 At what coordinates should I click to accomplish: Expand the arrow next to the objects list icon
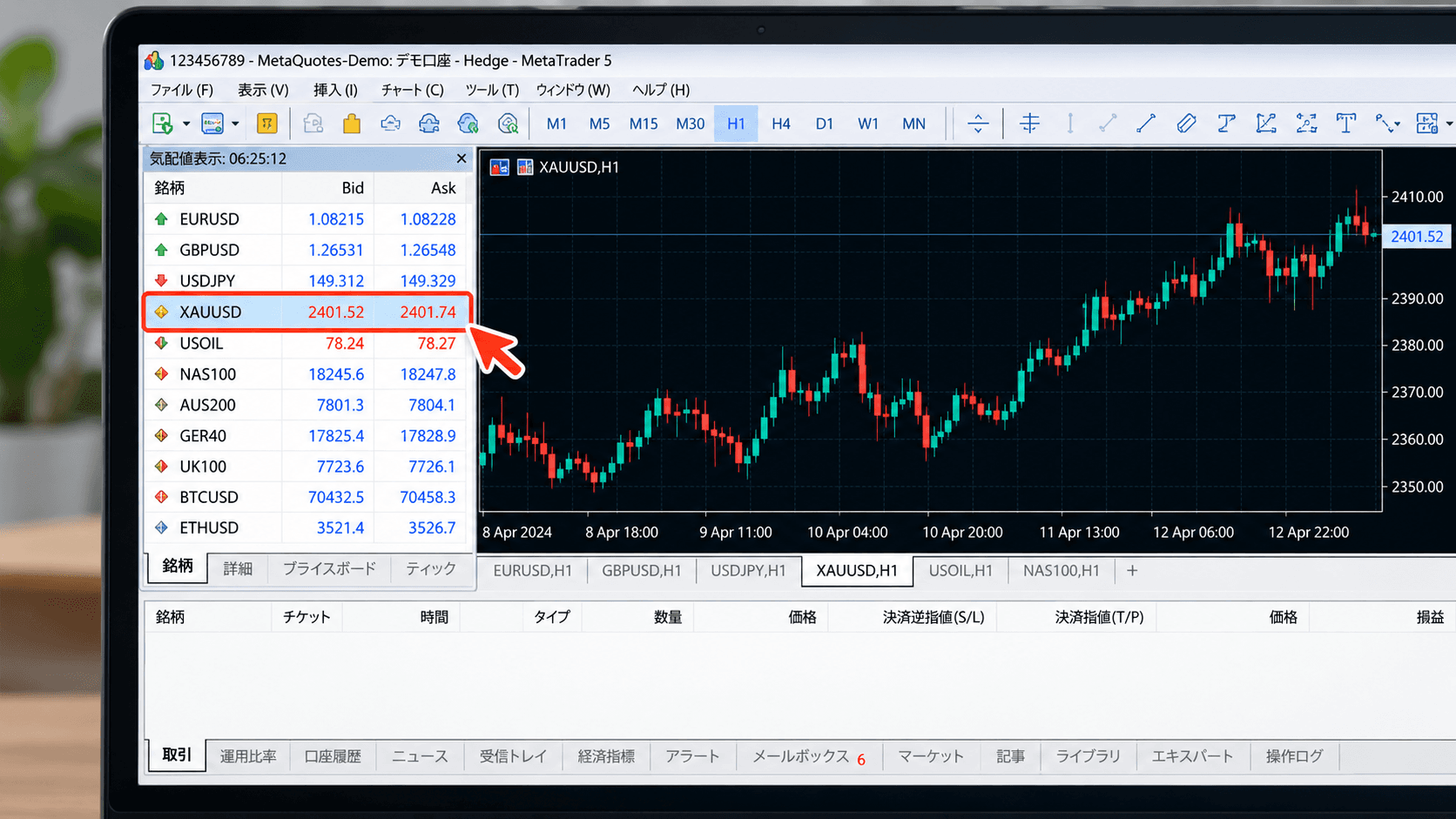1449,124
